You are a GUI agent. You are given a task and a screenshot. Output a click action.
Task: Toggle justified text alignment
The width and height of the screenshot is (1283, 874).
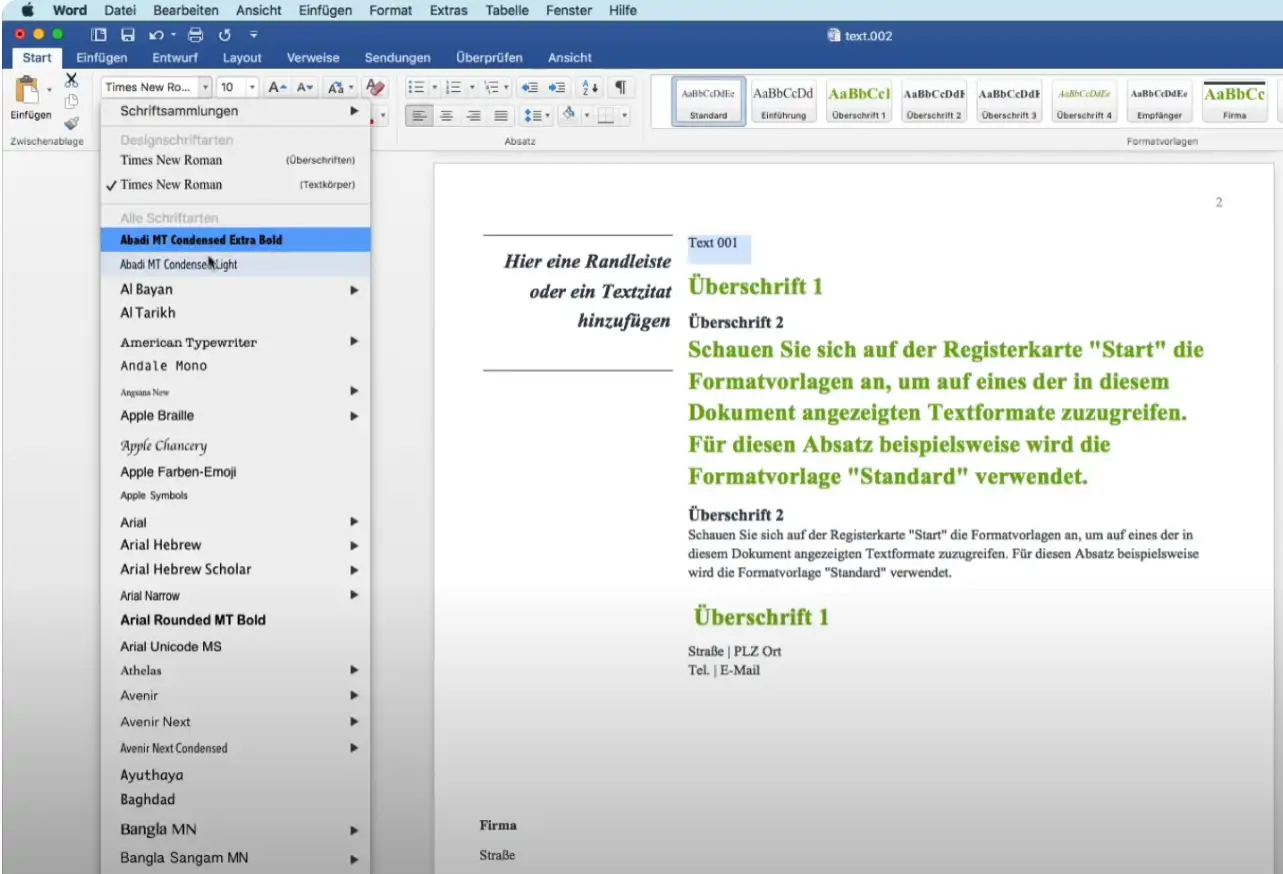pyautogui.click(x=500, y=116)
